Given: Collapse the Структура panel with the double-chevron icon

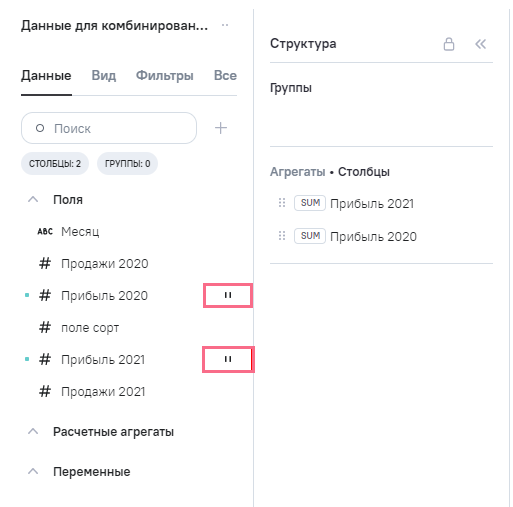Looking at the screenshot, I should click(x=480, y=44).
